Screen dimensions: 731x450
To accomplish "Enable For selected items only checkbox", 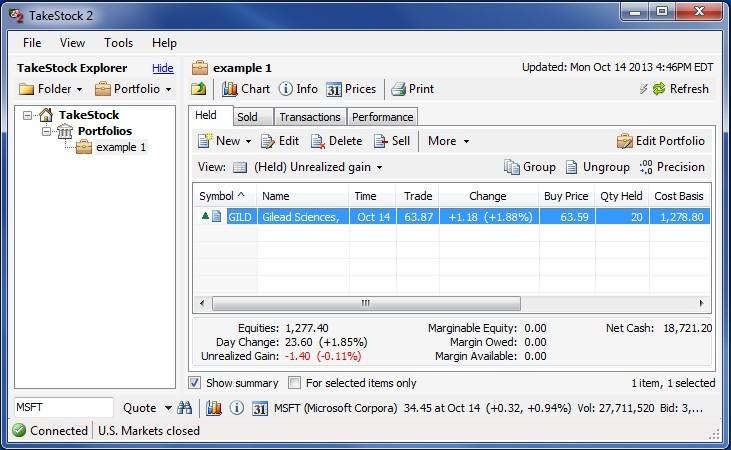I will coord(294,383).
